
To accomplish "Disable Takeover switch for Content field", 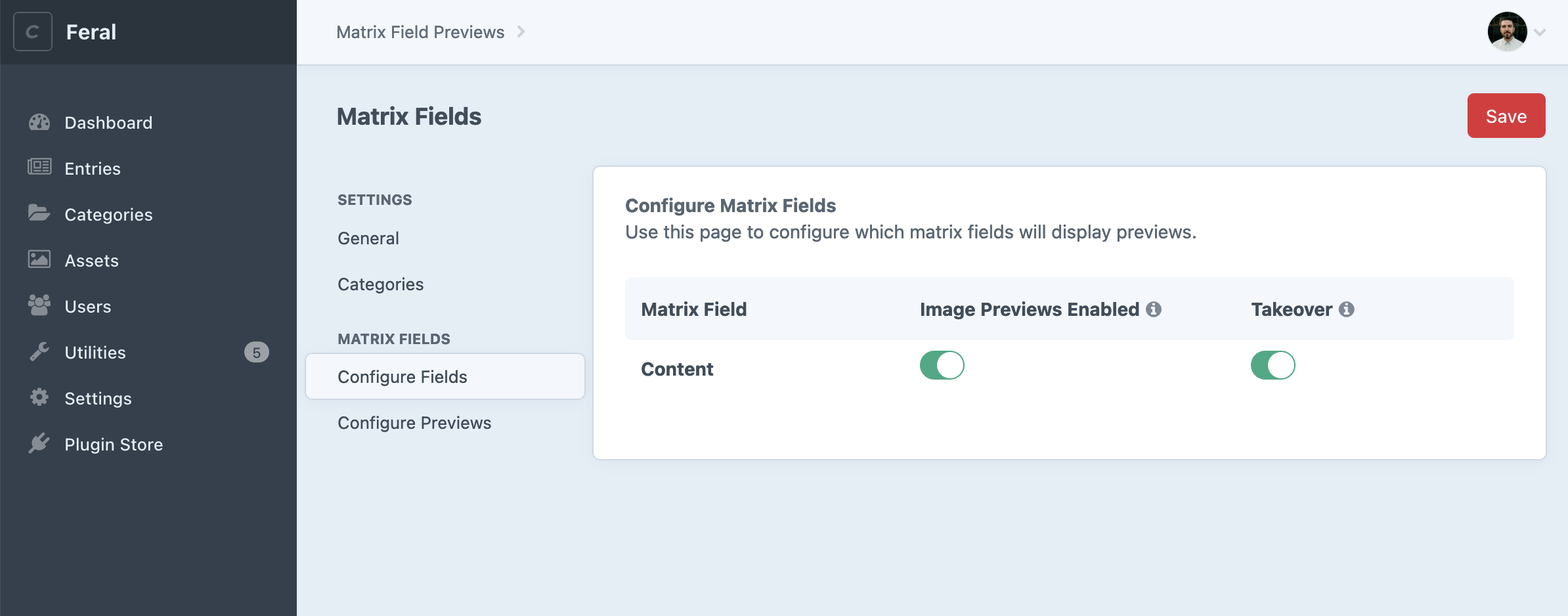I will [x=1273, y=365].
